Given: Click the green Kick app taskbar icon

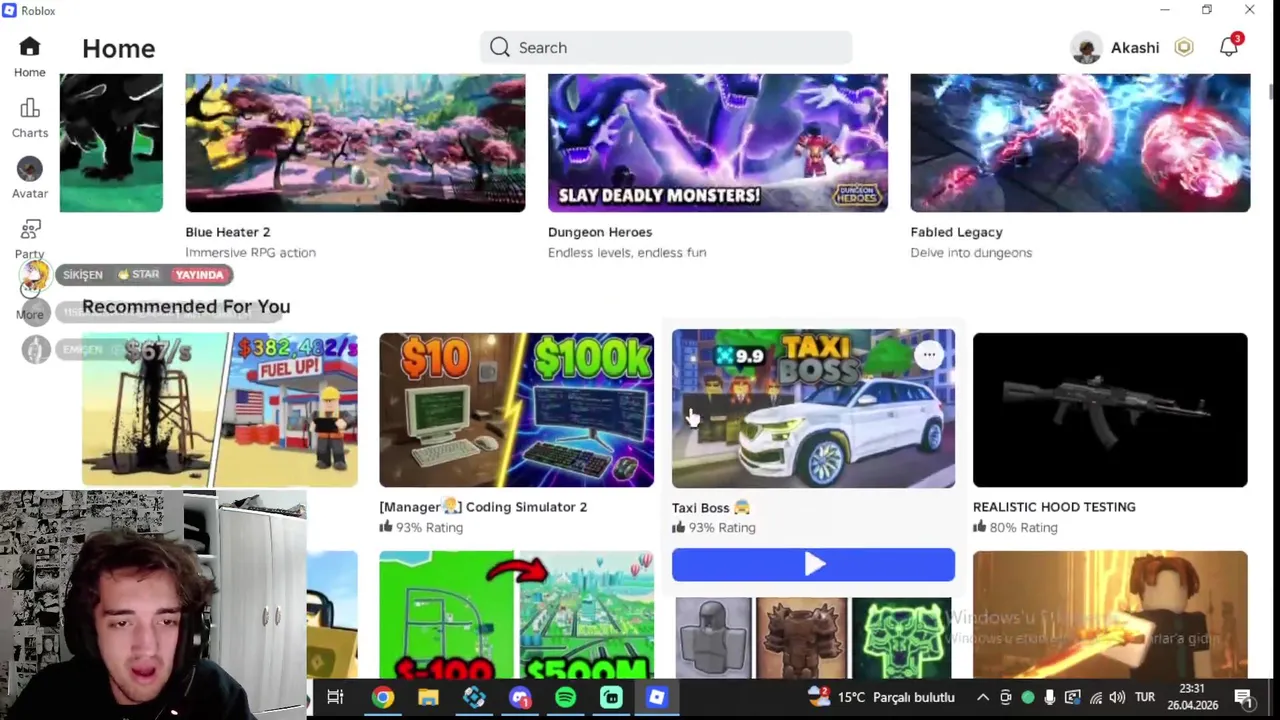Looking at the screenshot, I should [611, 697].
